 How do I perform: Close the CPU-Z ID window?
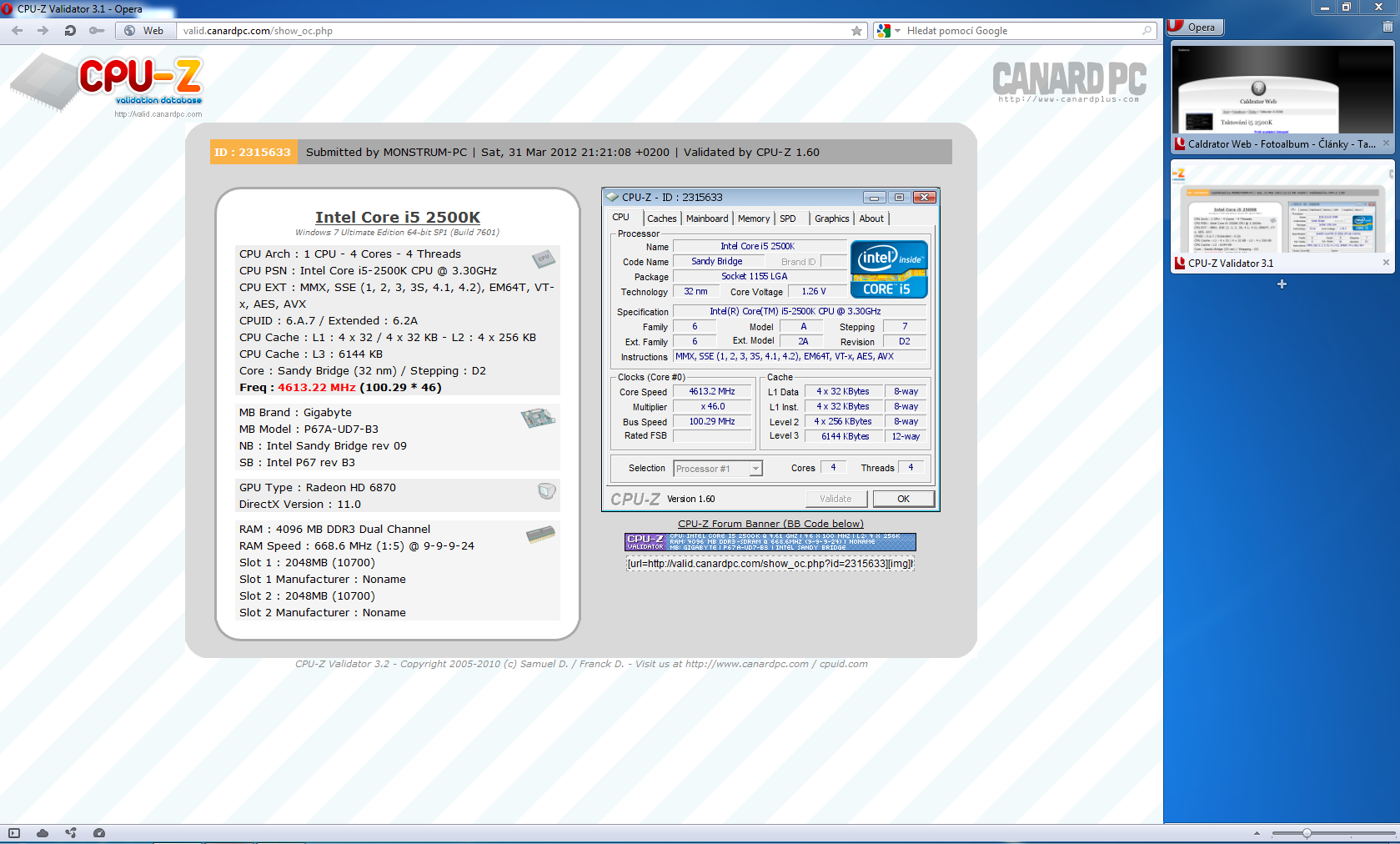925,198
